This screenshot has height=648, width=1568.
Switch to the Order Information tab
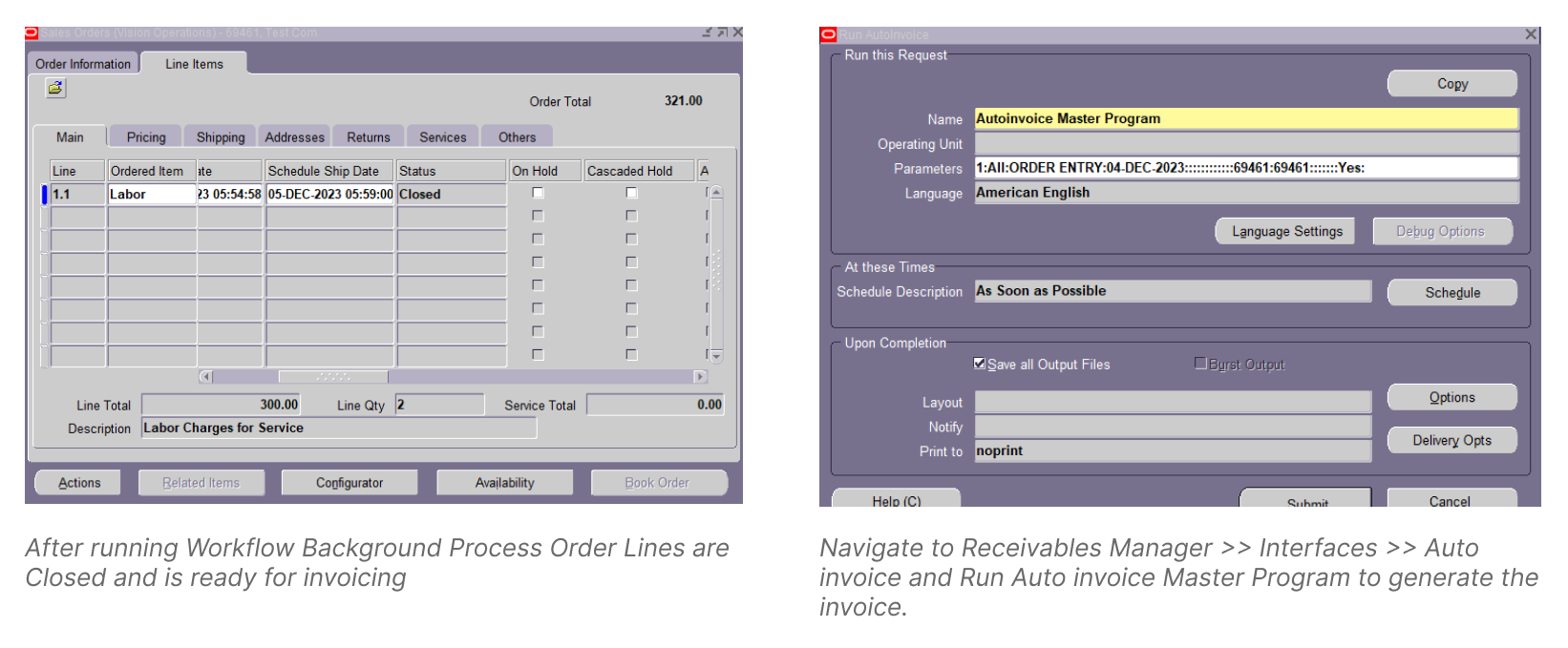click(x=83, y=63)
